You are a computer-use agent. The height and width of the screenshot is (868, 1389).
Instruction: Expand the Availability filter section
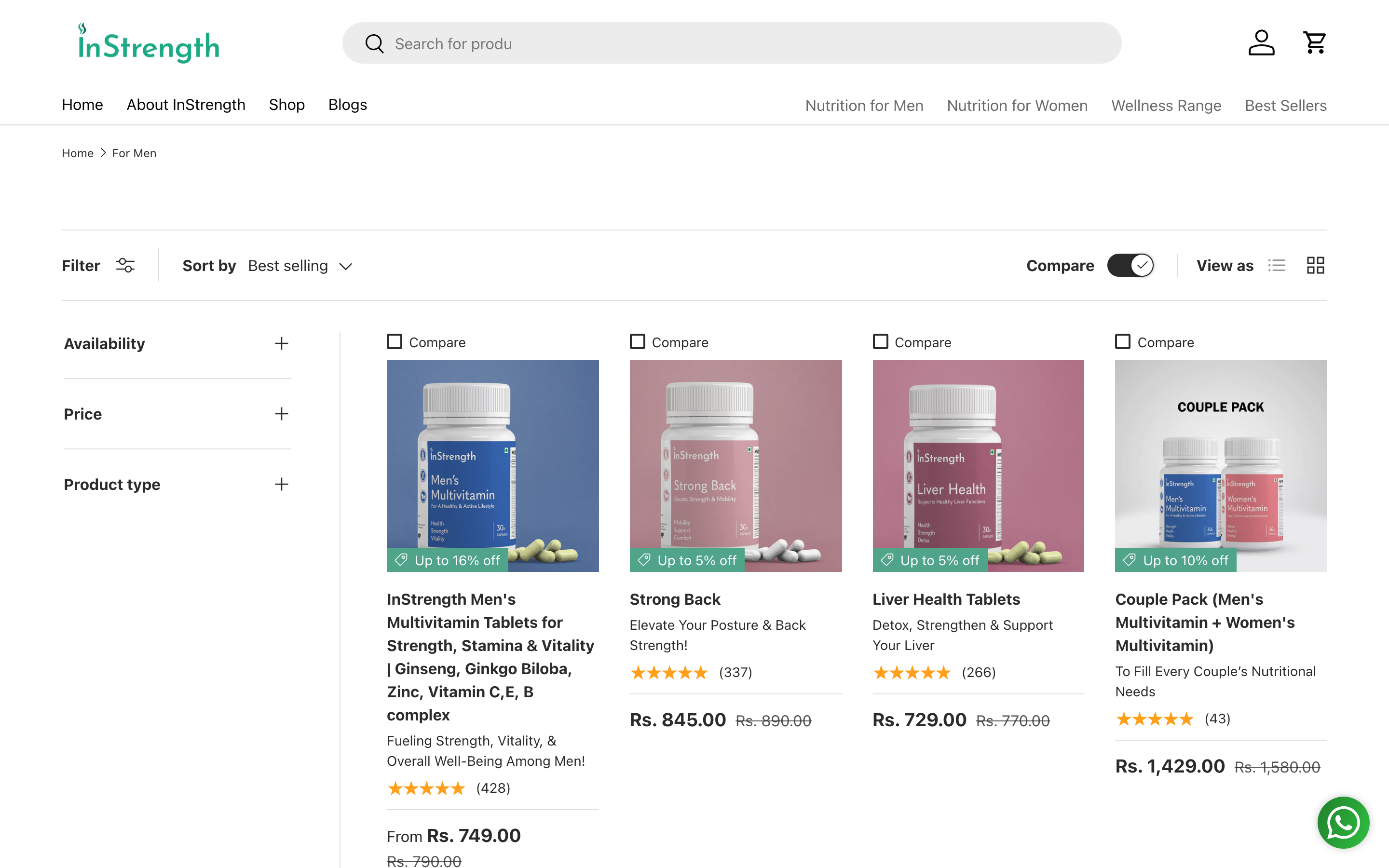click(281, 343)
